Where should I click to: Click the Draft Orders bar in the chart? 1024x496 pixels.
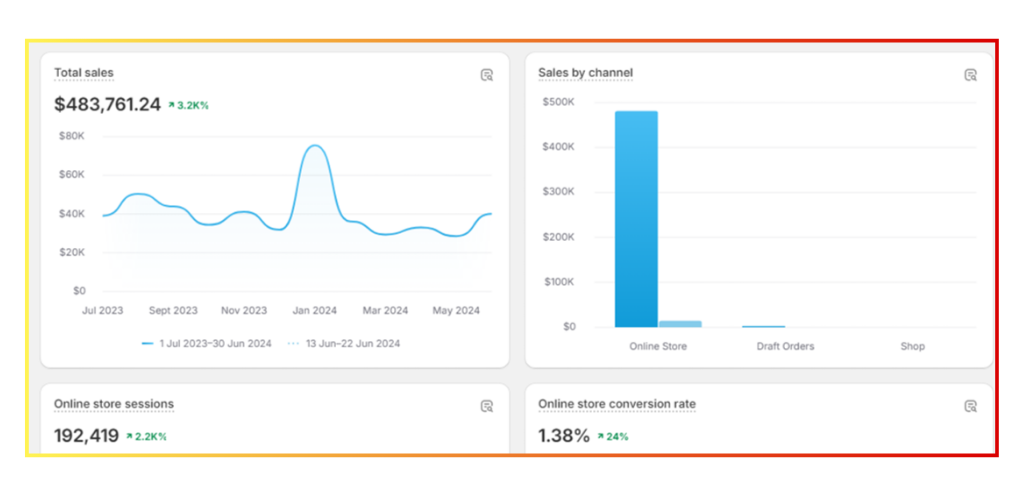[763, 326]
